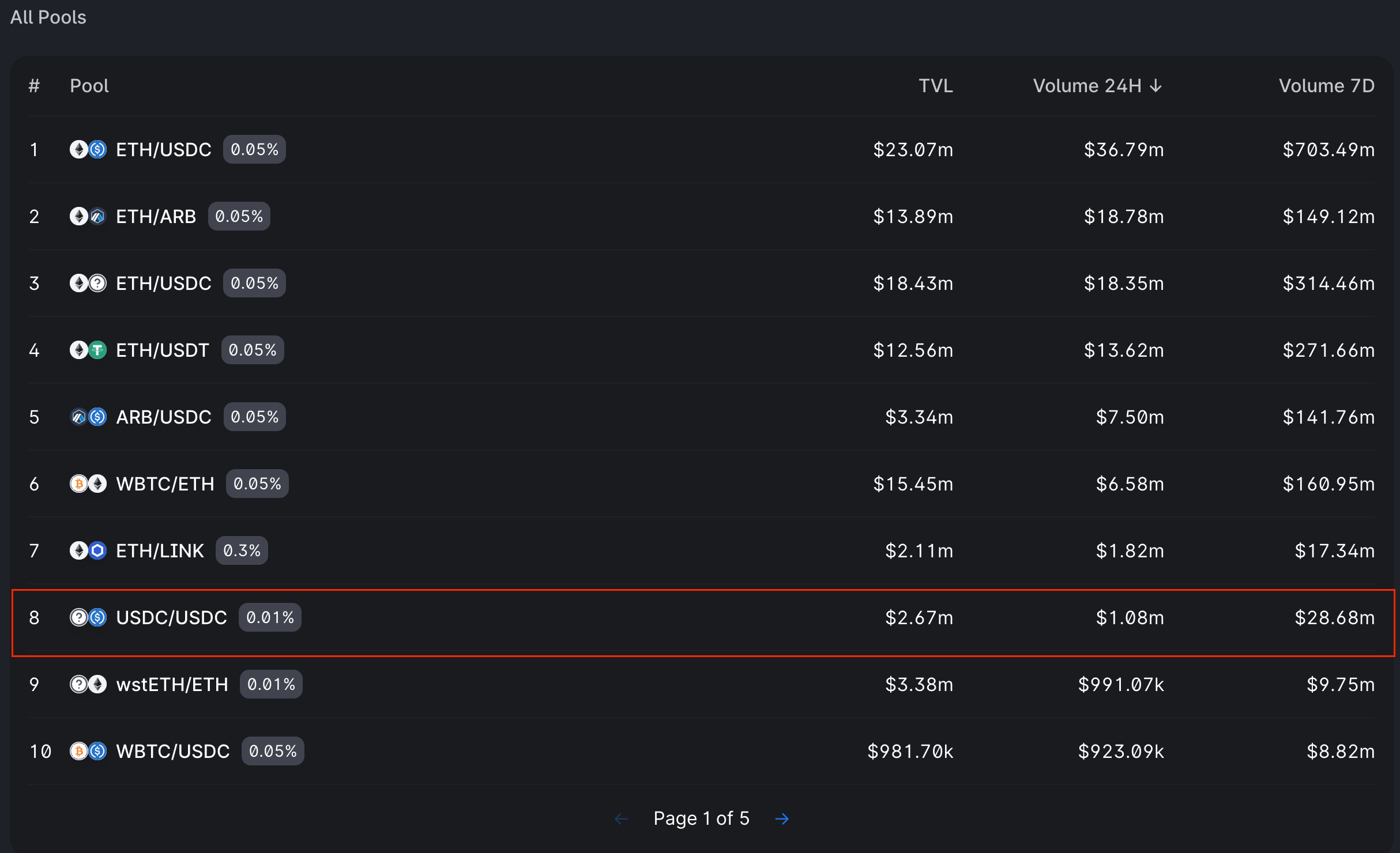Click the WBTC/USDC token pair icons
Screen dimensions: 1400x853
click(88, 752)
